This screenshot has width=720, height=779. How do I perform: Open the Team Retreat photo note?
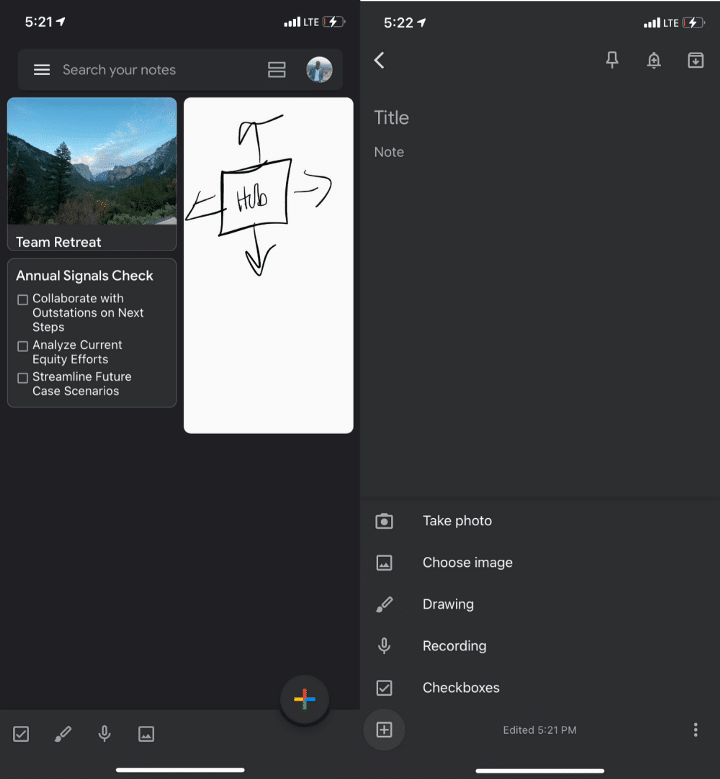tap(92, 172)
